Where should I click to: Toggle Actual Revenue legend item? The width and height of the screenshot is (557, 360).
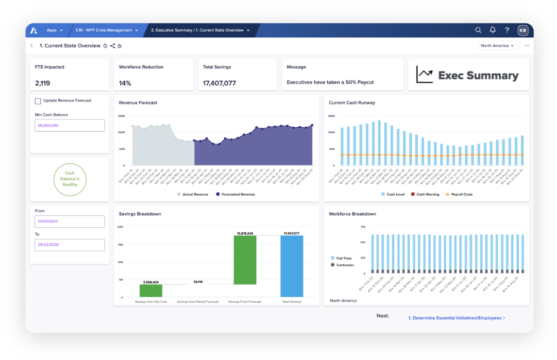pos(192,194)
